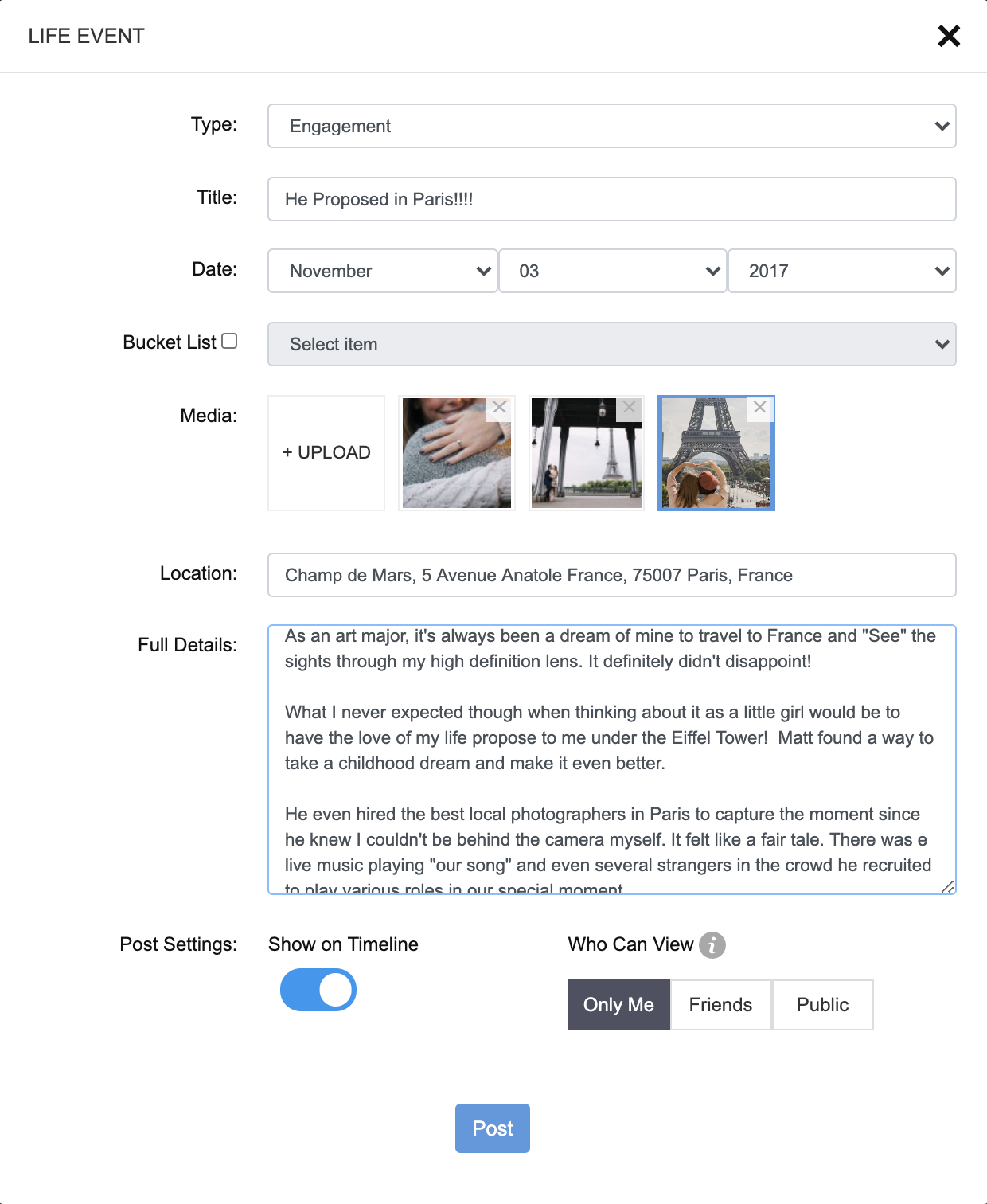Remove the engagement ring photo

click(x=499, y=408)
